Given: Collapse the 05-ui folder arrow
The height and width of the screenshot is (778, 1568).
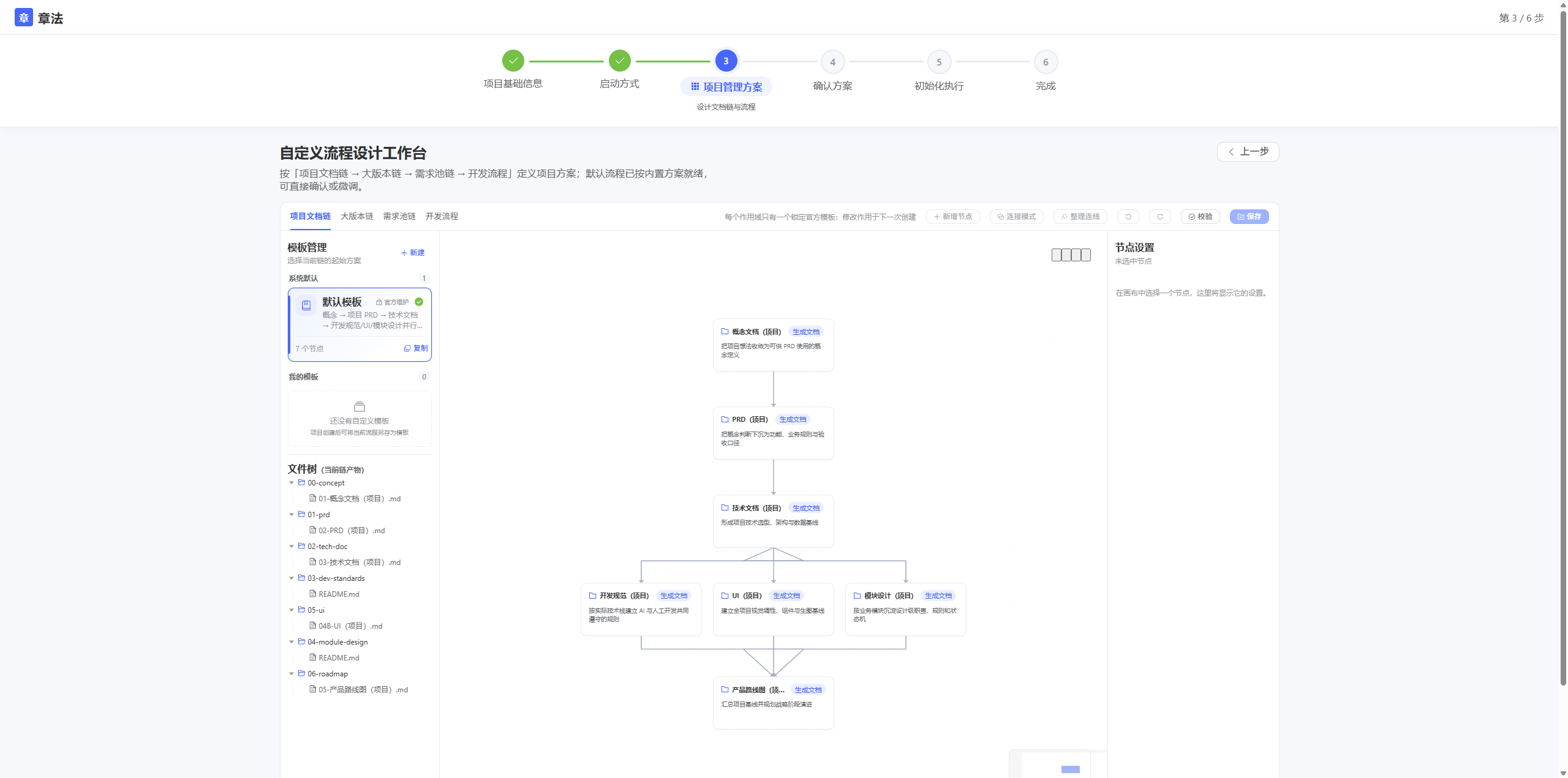Looking at the screenshot, I should tap(292, 610).
